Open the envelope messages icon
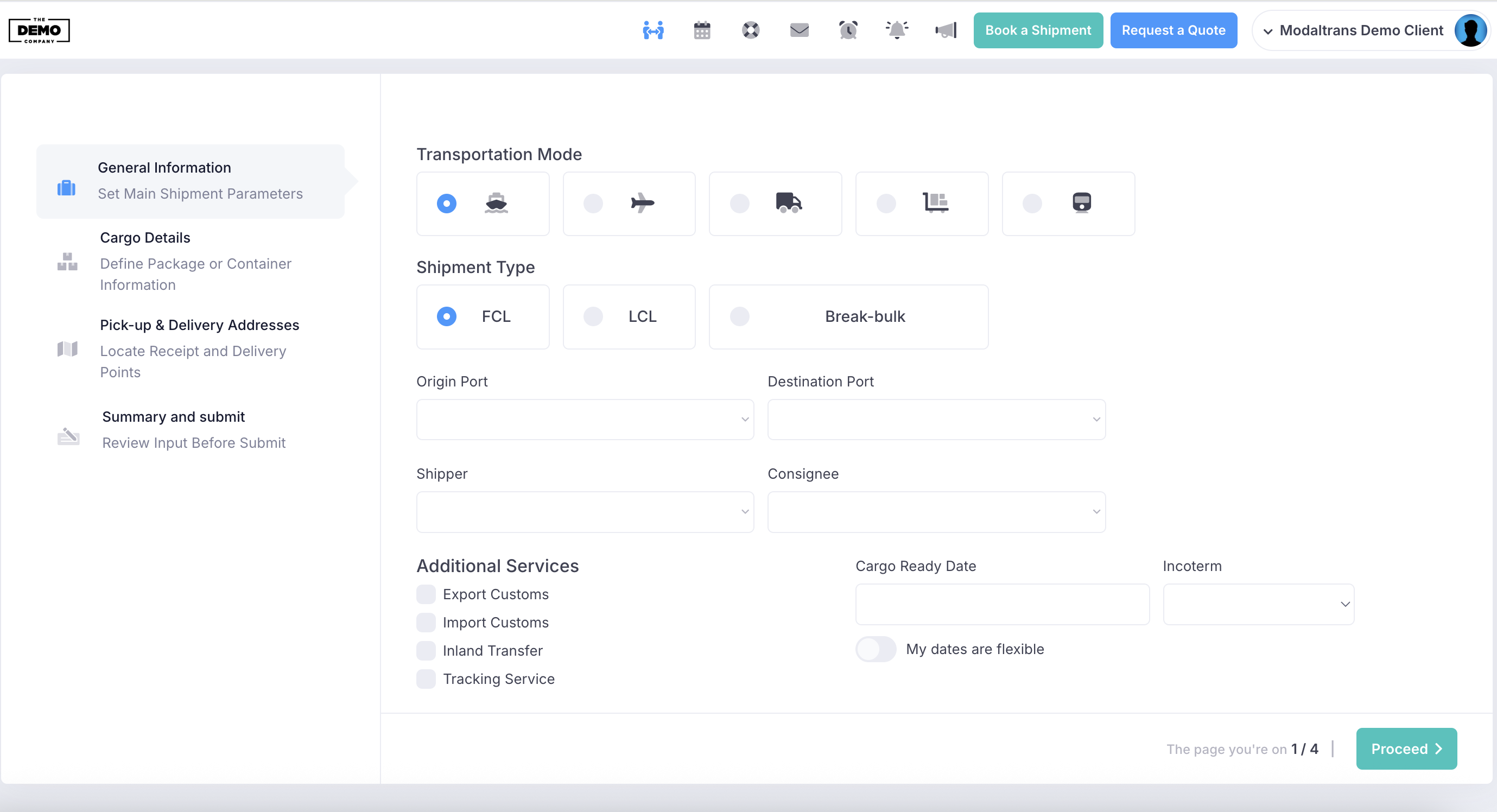Viewport: 1497px width, 812px height. click(799, 30)
